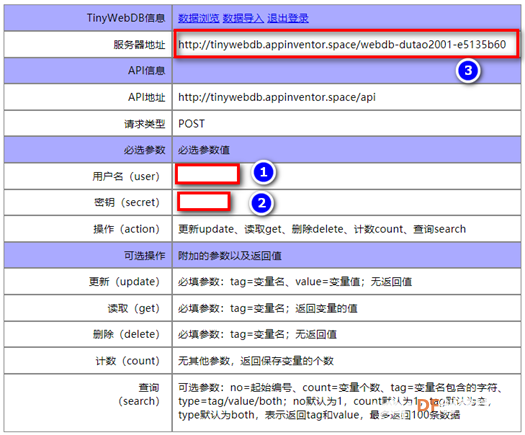Image resolution: width=525 pixels, height=435 pixels.
Task: Click the 查询 (search) row label
Action: point(139,394)
